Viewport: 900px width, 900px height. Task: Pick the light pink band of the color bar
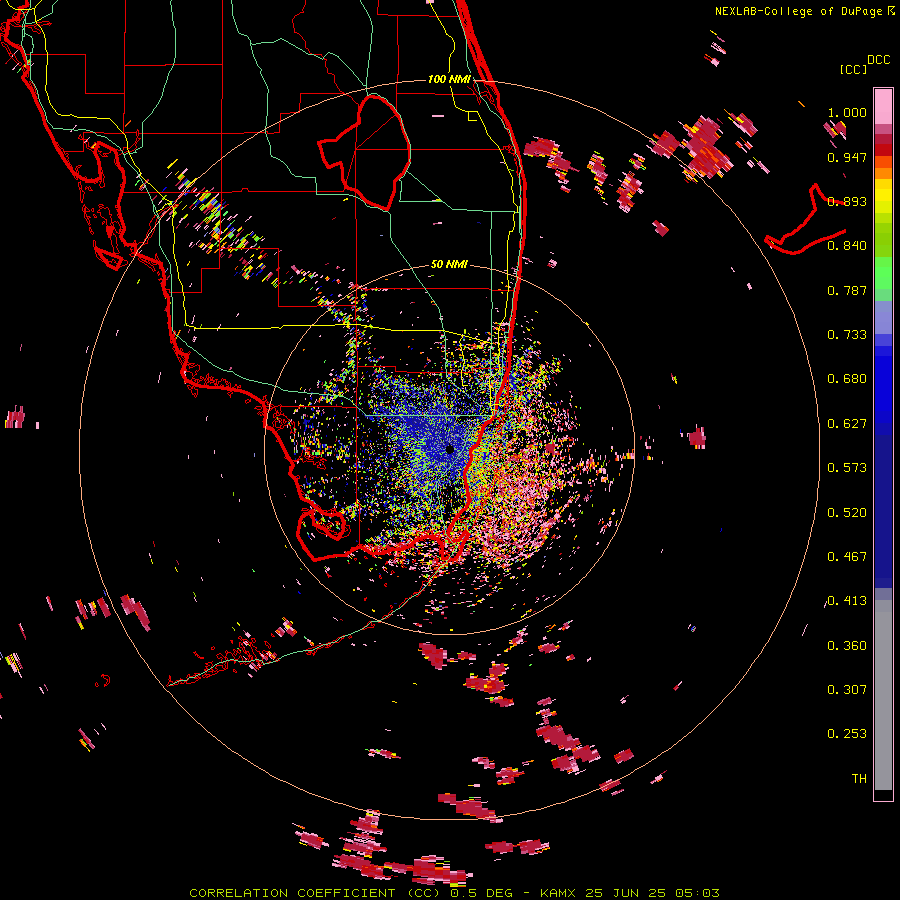click(x=883, y=107)
